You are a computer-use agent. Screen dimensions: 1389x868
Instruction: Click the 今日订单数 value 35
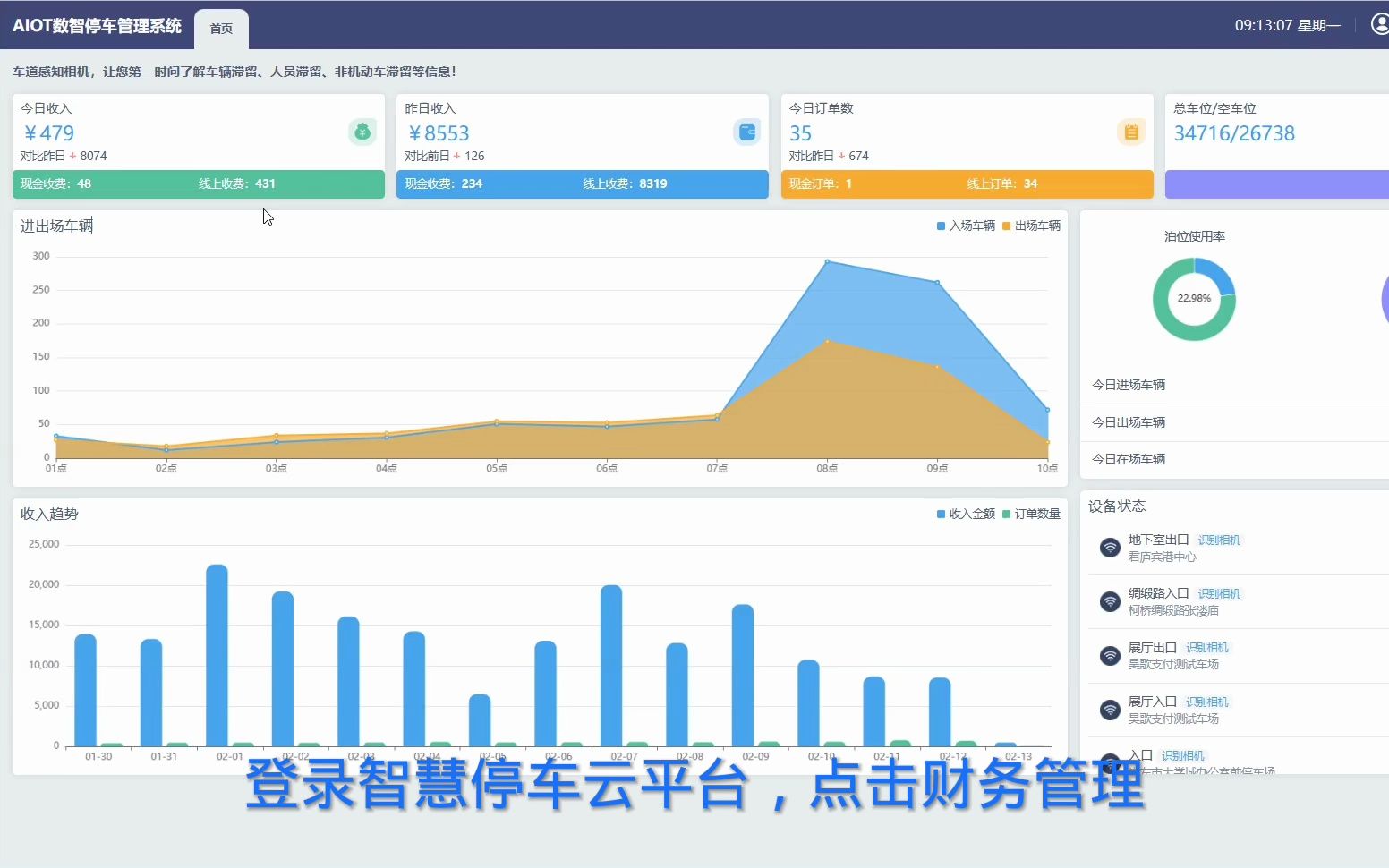coord(800,133)
